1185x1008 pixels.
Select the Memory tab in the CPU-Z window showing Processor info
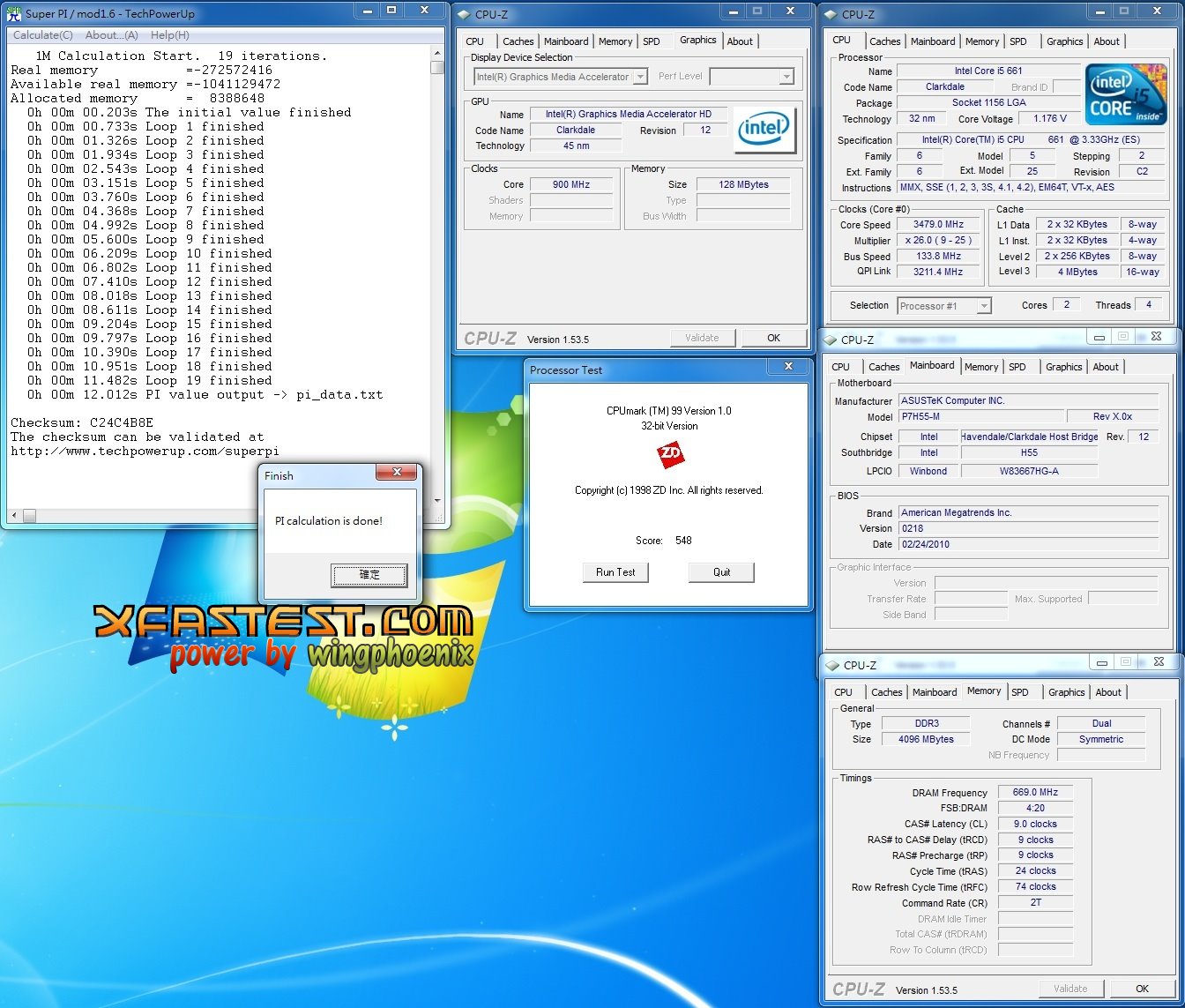coord(982,41)
